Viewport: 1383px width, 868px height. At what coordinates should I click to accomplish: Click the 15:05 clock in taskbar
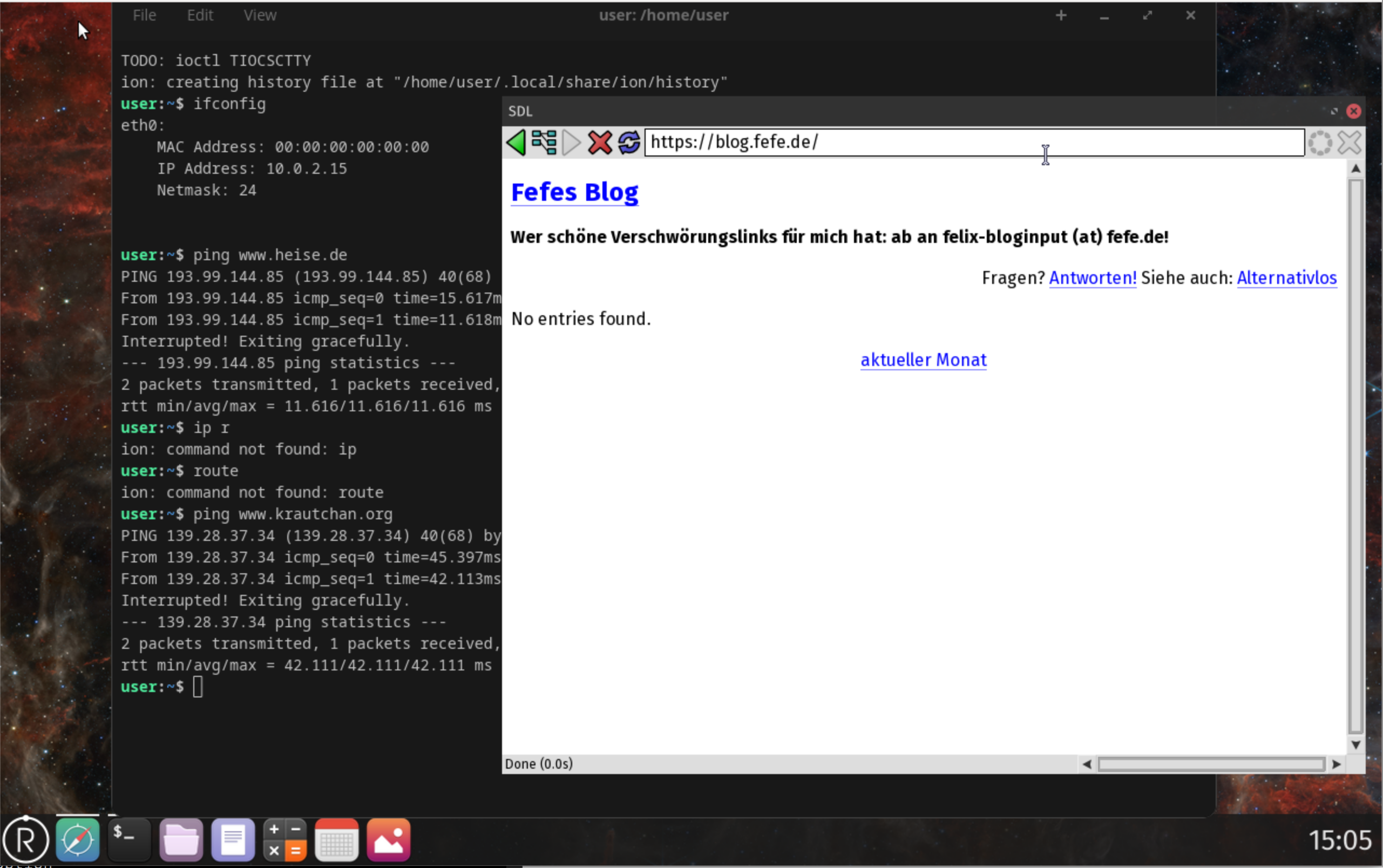[1340, 840]
